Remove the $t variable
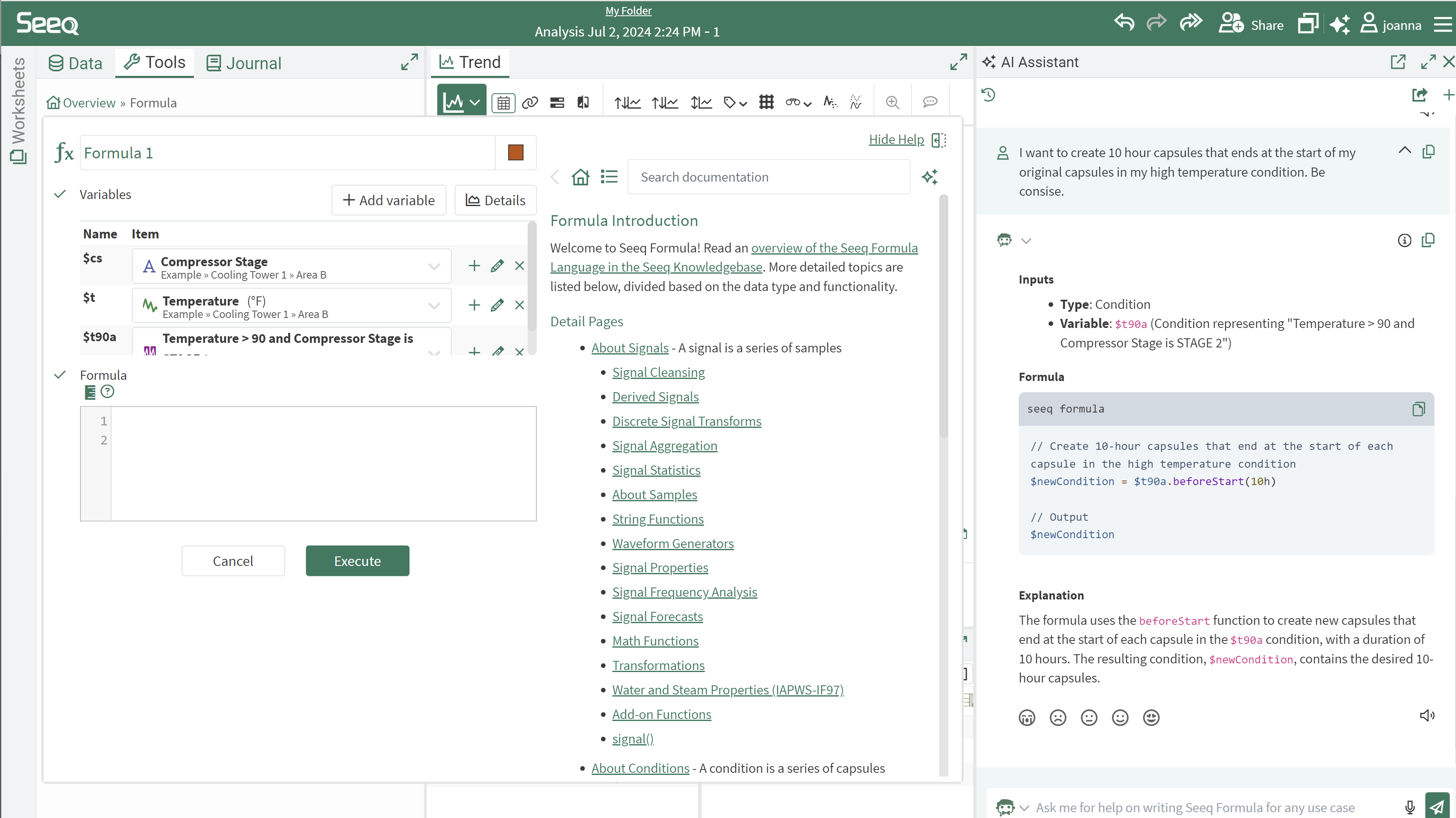 [519, 305]
